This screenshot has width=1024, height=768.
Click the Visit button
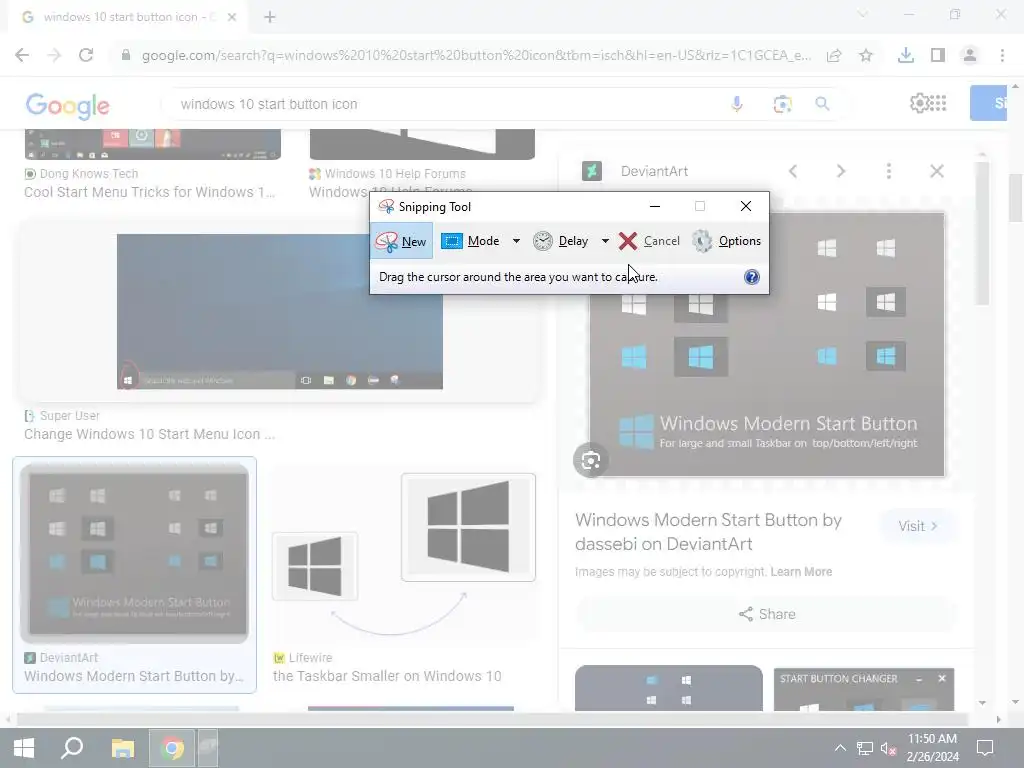[918, 526]
